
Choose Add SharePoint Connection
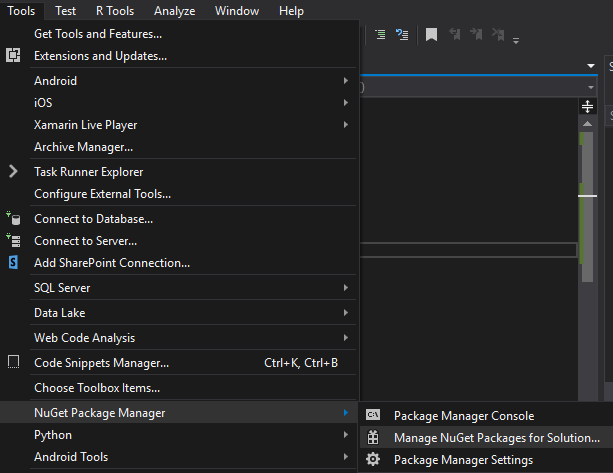(x=179, y=263)
